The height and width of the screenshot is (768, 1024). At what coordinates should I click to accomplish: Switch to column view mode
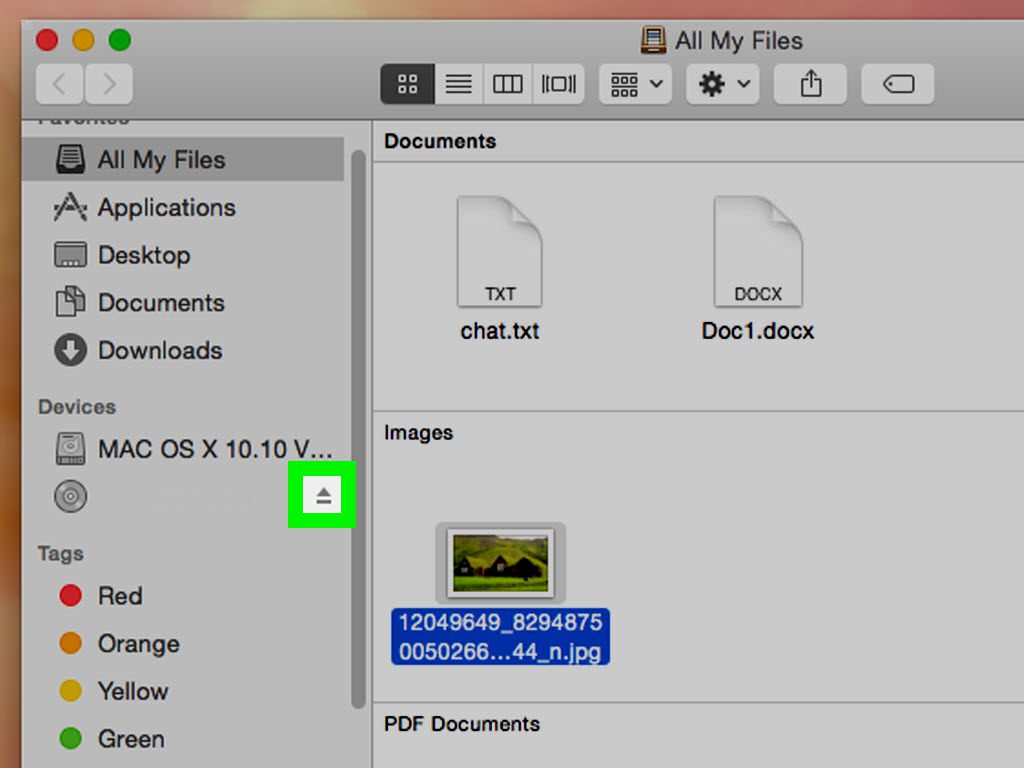coord(507,84)
